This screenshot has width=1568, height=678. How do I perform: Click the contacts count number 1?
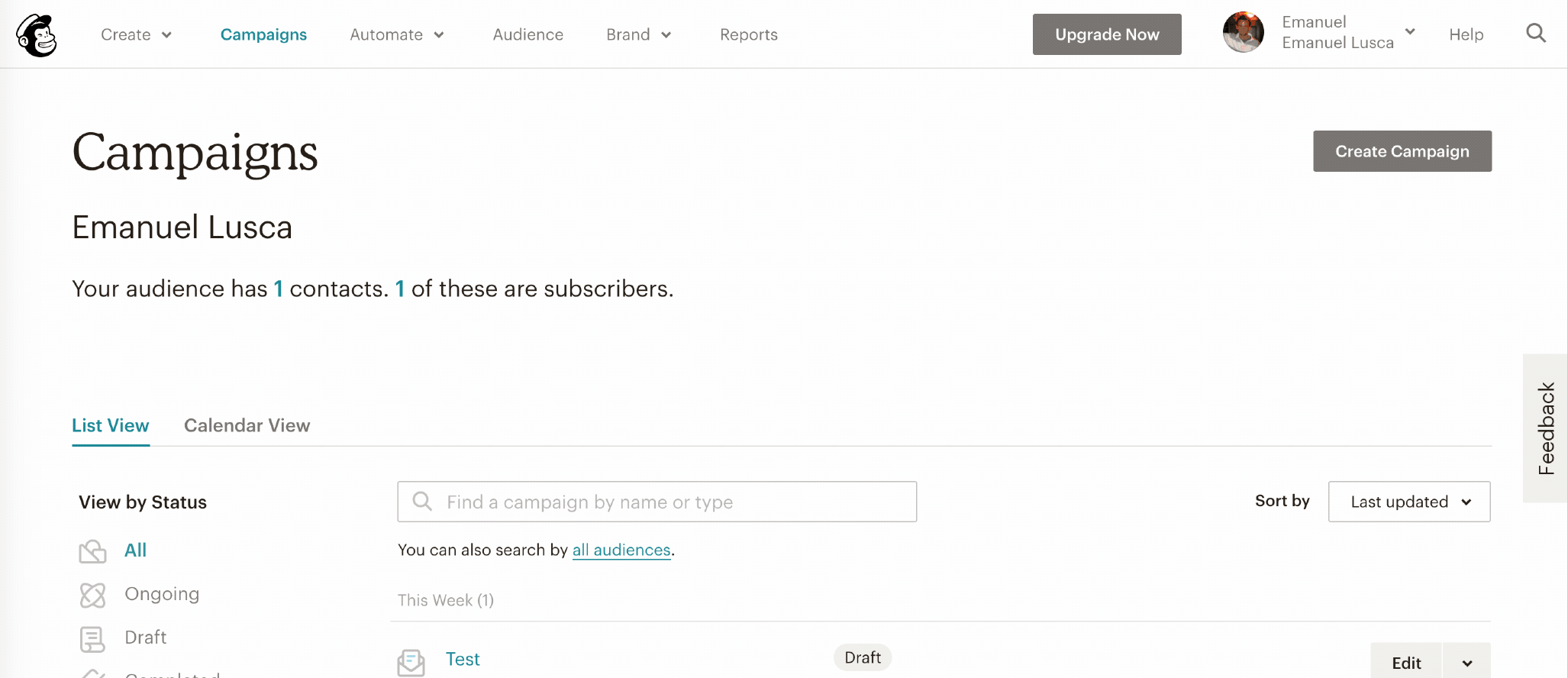(279, 289)
